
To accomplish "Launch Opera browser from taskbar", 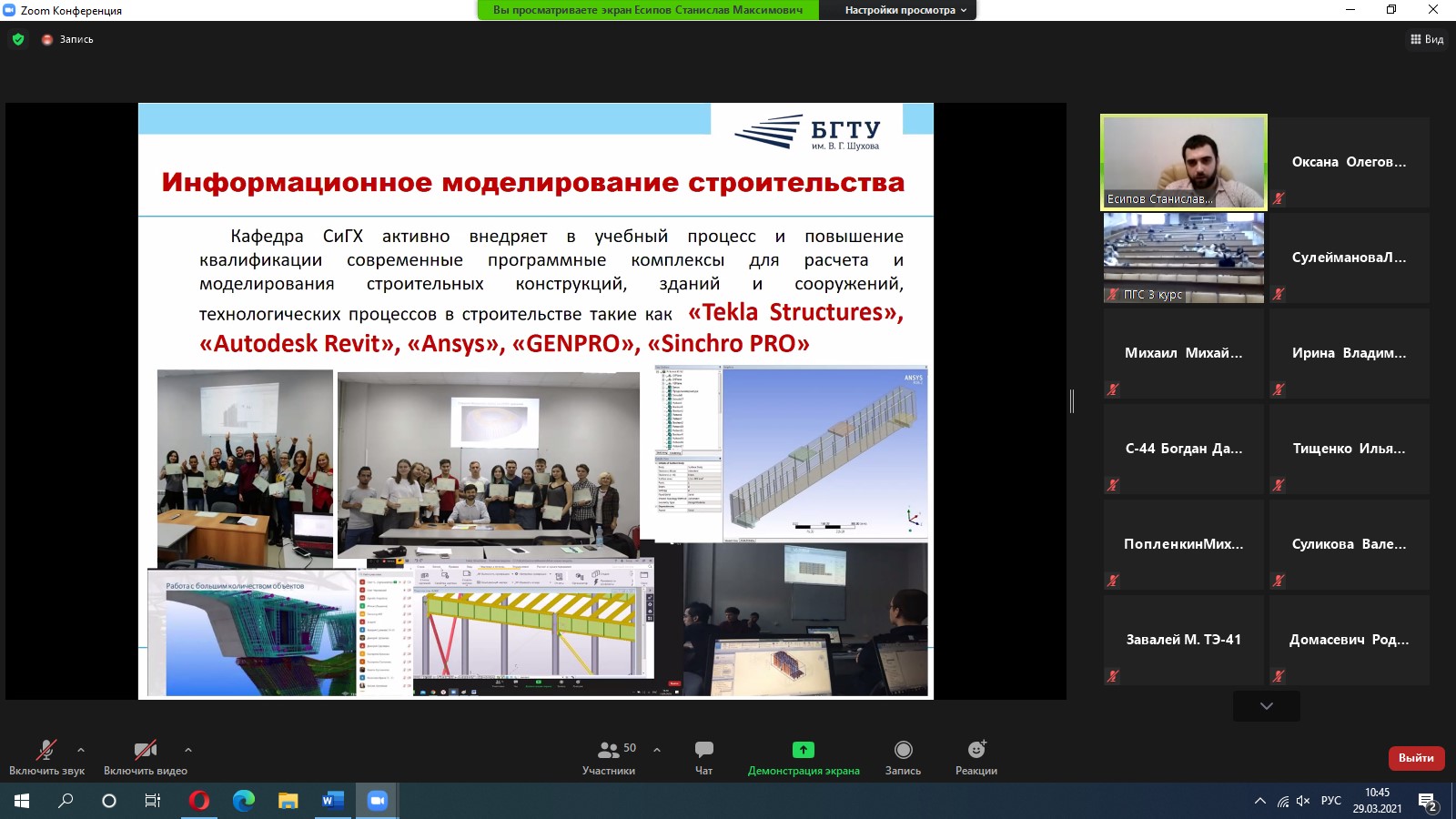I will (198, 801).
